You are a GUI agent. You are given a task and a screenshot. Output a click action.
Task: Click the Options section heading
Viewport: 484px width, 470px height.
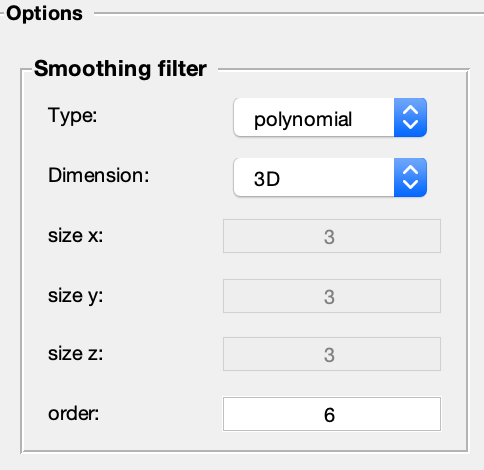pyautogui.click(x=44, y=14)
